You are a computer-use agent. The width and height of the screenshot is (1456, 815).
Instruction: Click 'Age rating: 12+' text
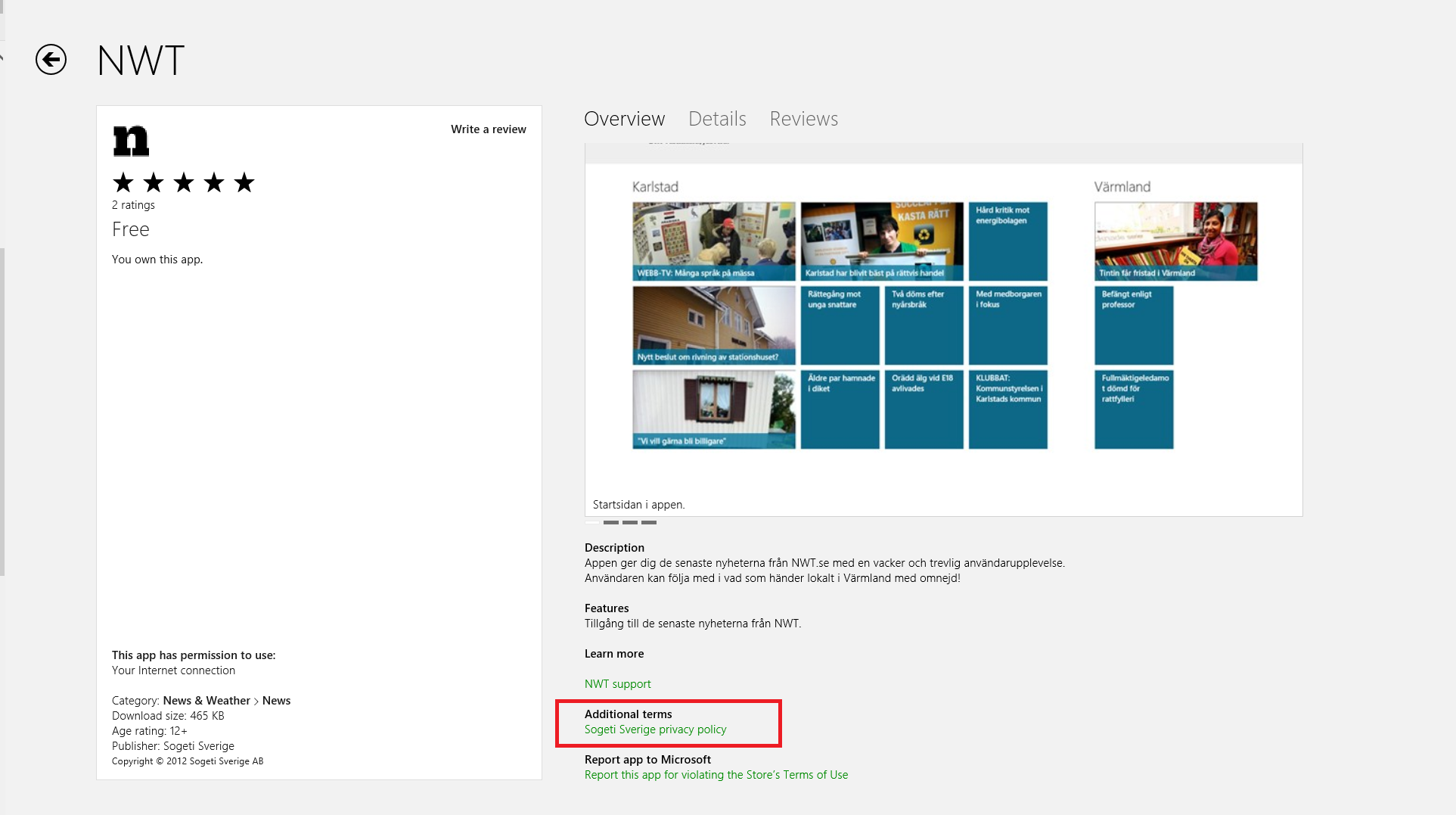150,731
